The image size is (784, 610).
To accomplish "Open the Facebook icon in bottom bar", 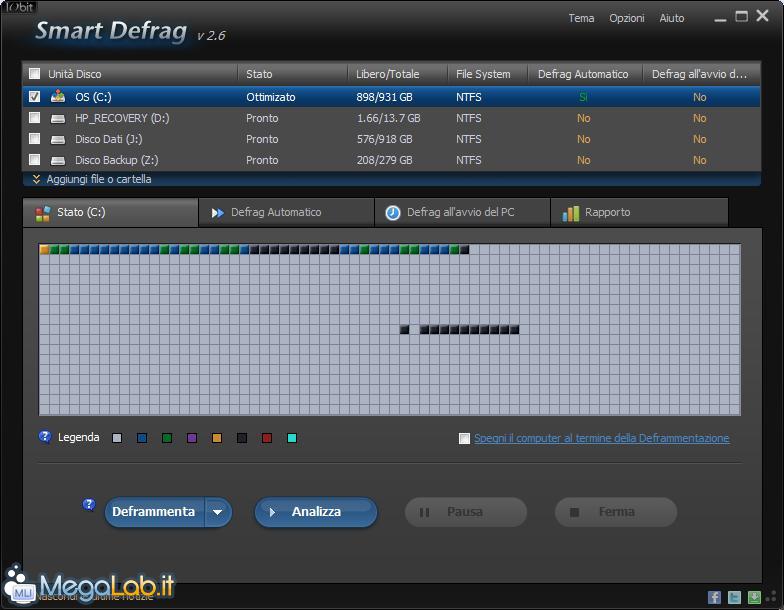I will (714, 597).
